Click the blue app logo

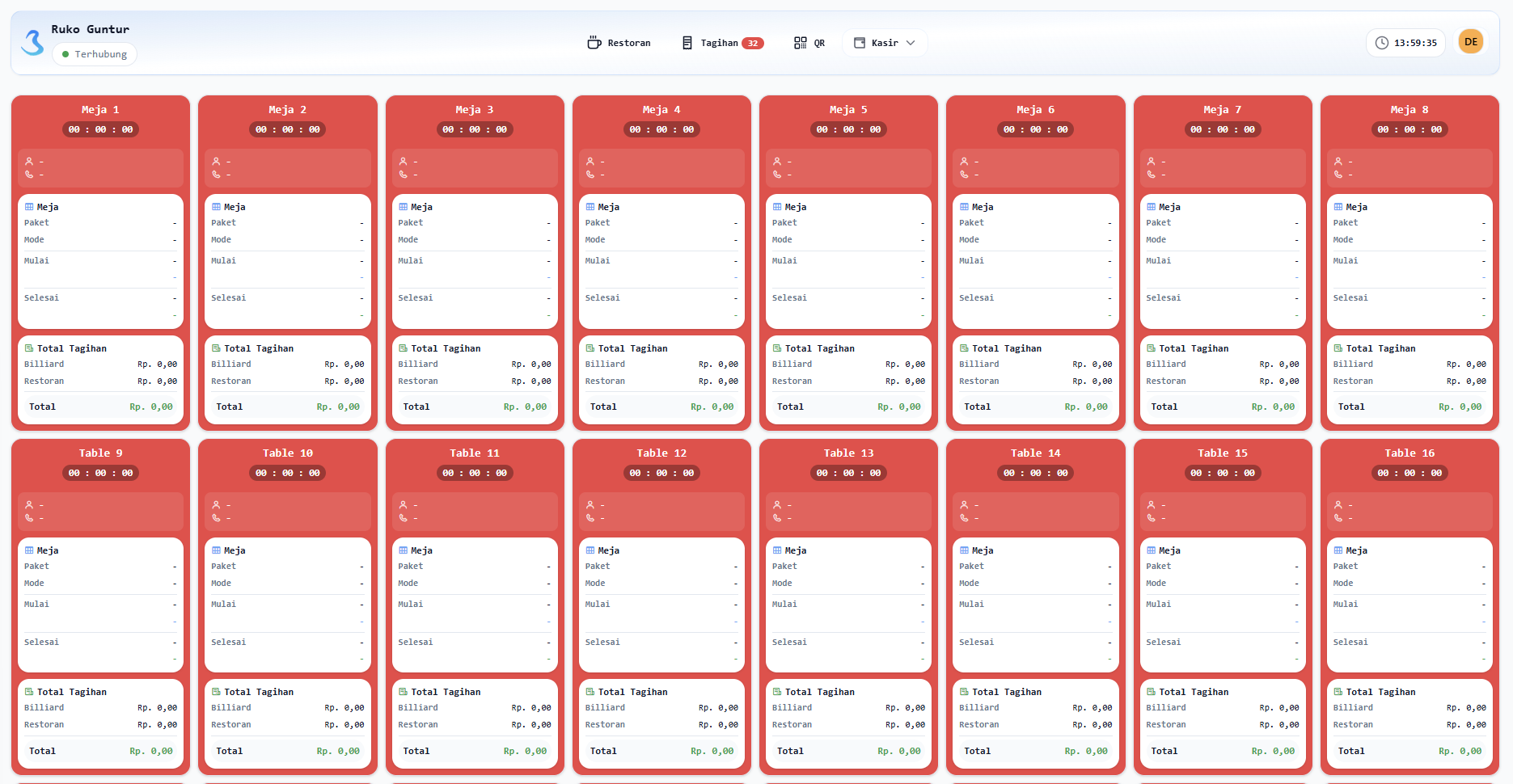tap(32, 42)
